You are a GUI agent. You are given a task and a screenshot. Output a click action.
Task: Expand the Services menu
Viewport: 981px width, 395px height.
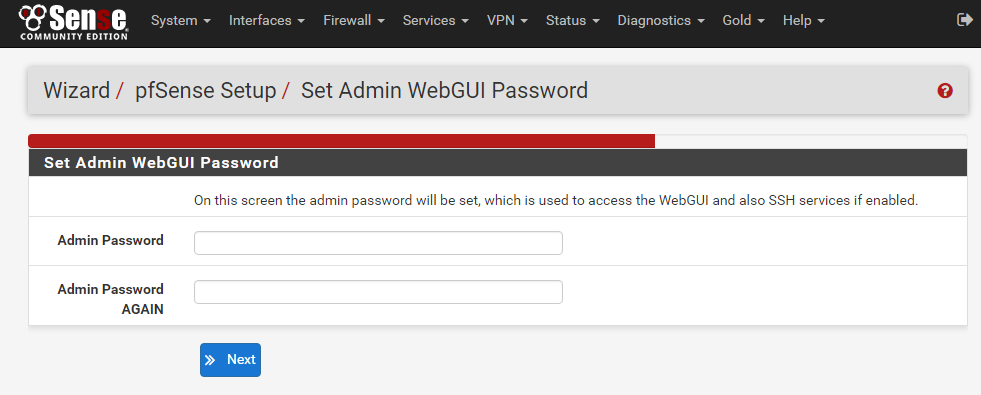436,21
